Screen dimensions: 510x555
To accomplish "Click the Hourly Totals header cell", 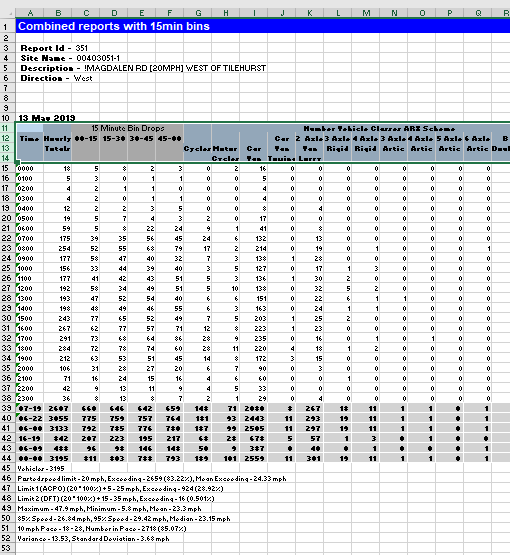I will pyautogui.click(x=57, y=143).
